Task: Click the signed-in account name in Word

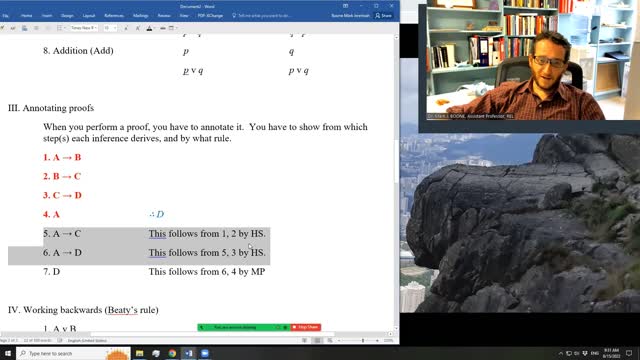Action: [x=350, y=16]
